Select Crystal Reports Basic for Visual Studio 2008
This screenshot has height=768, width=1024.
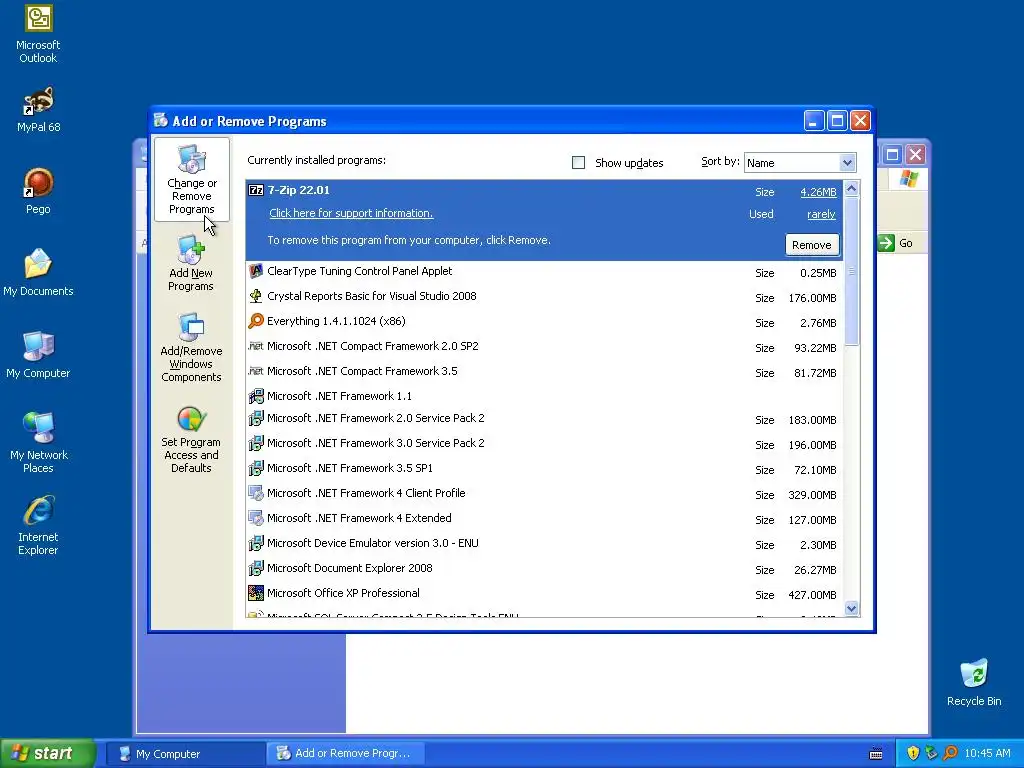click(x=544, y=296)
